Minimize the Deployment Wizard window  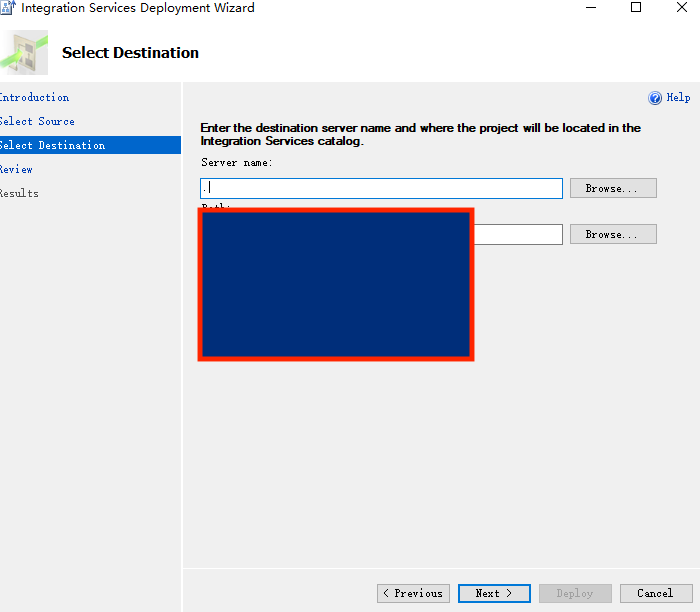590,8
